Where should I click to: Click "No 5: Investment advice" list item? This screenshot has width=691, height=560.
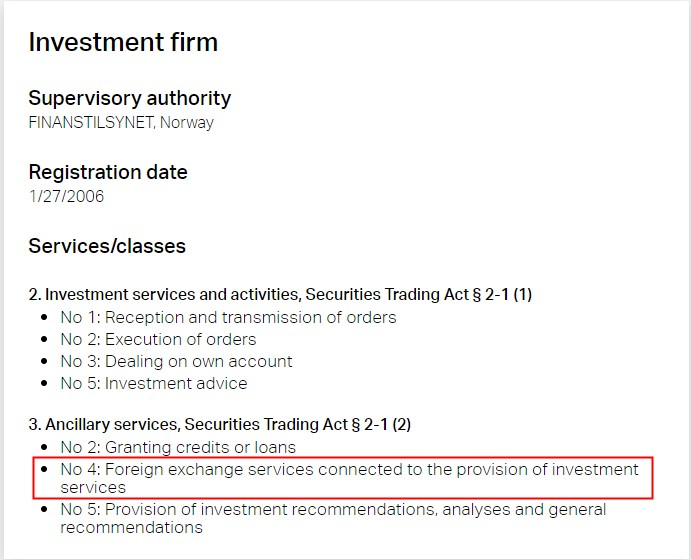153,383
